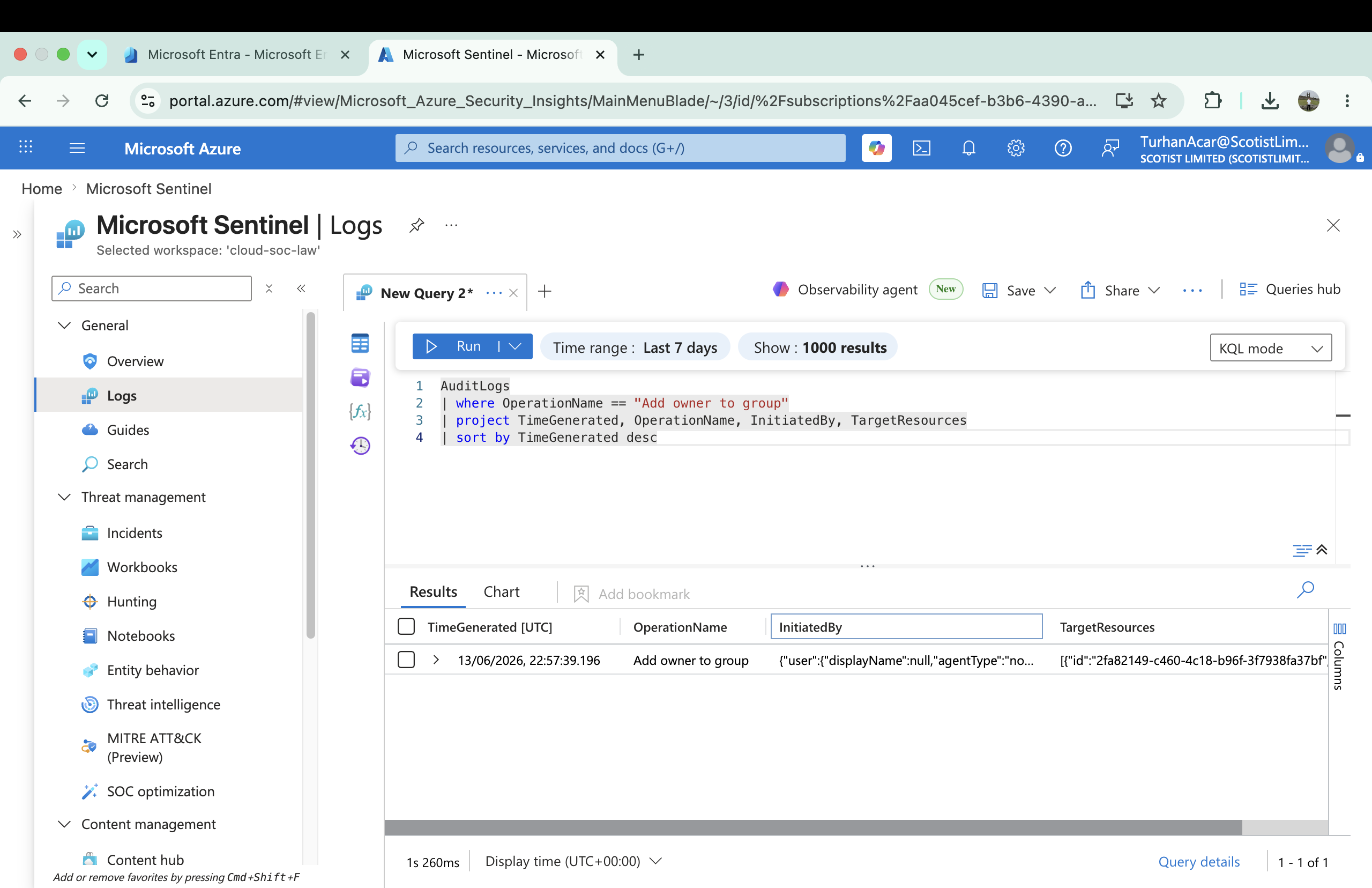The width and height of the screenshot is (1372, 888).
Task: Open browser downloads icon
Action: click(x=1270, y=101)
